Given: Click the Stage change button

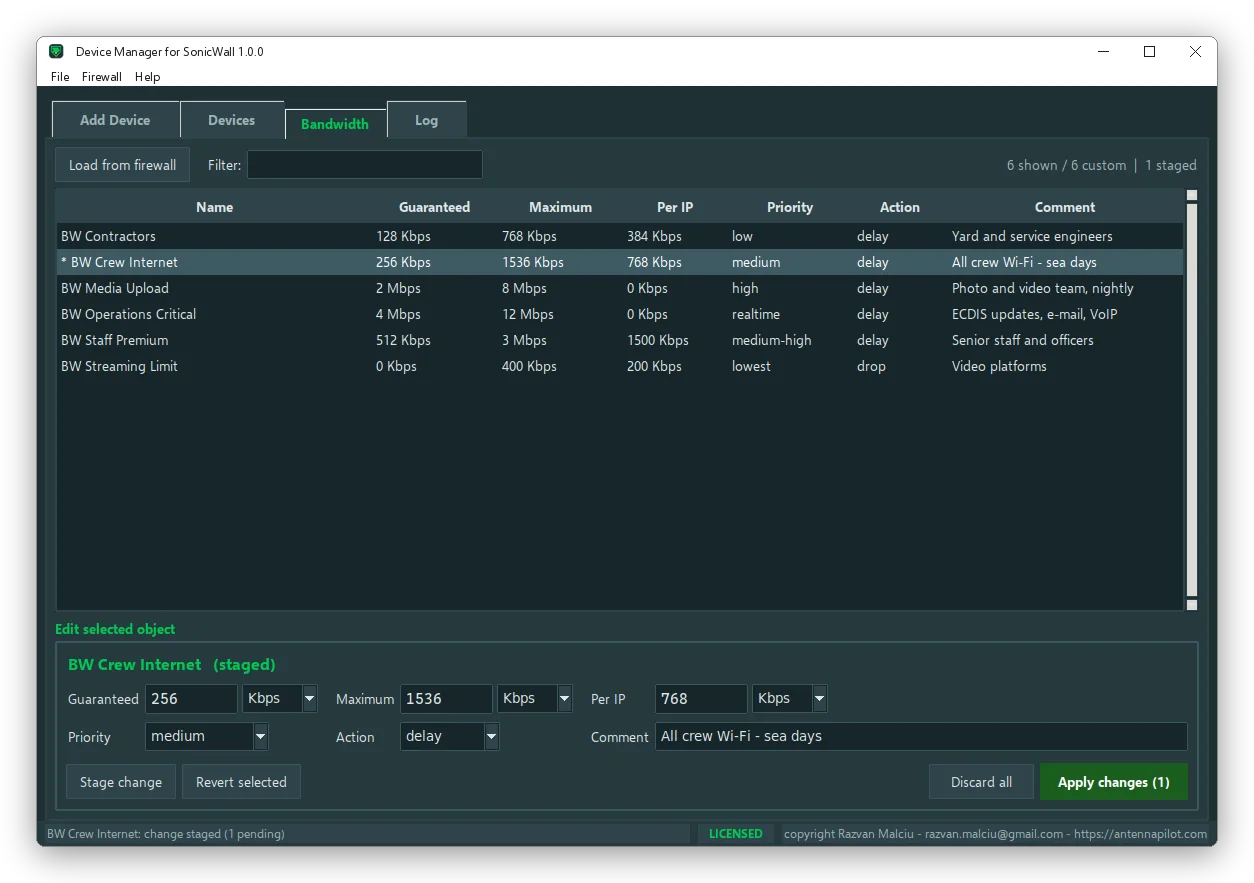Looking at the screenshot, I should pos(121,782).
